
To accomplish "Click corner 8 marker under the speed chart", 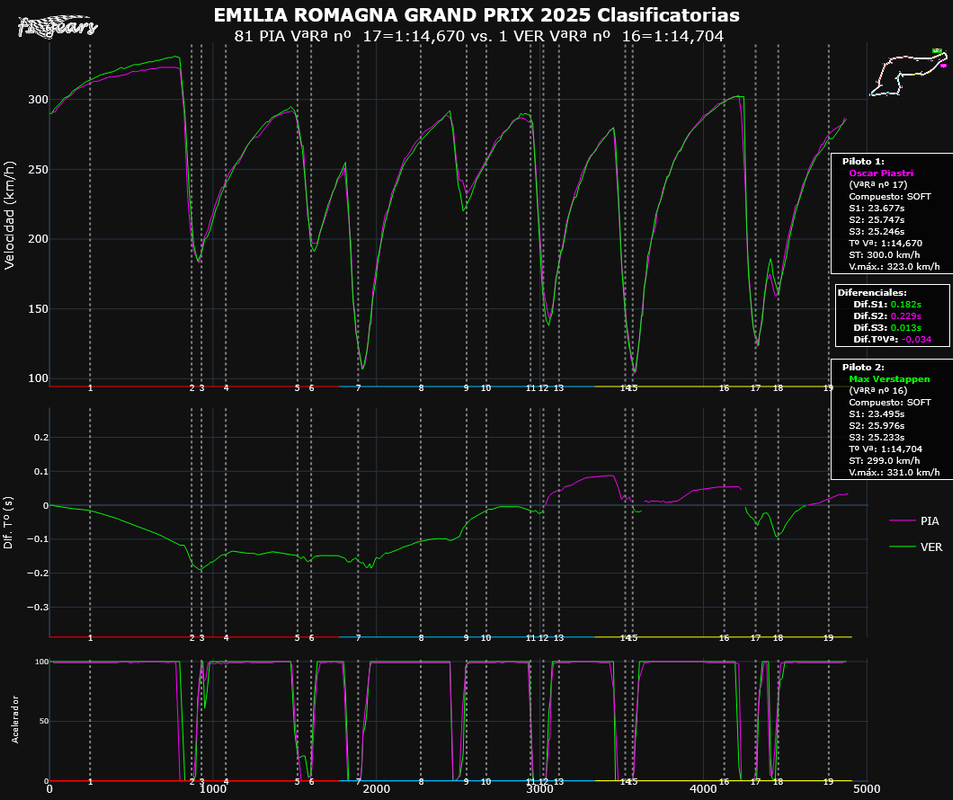I will click(x=421, y=388).
